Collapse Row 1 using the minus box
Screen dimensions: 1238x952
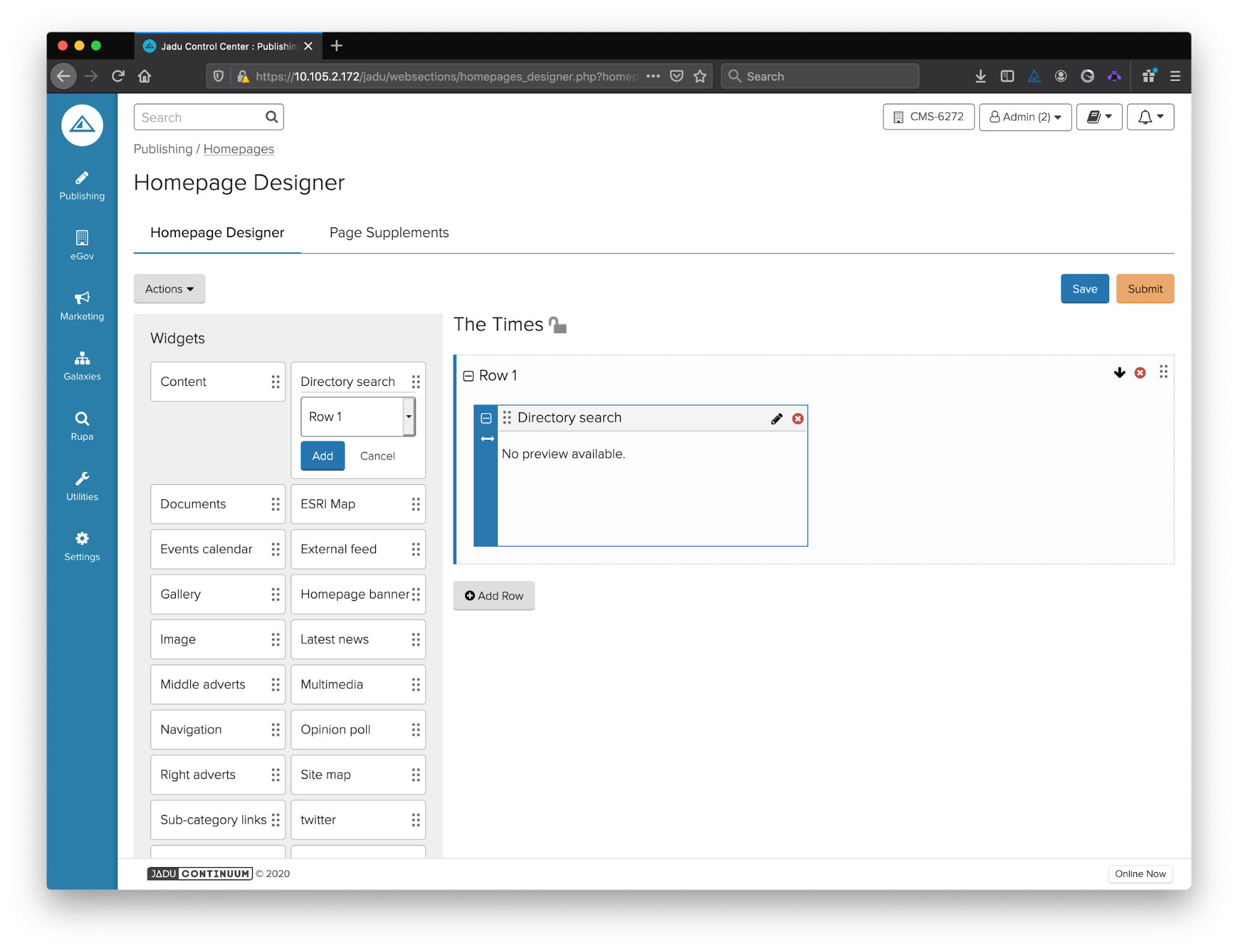pos(468,376)
